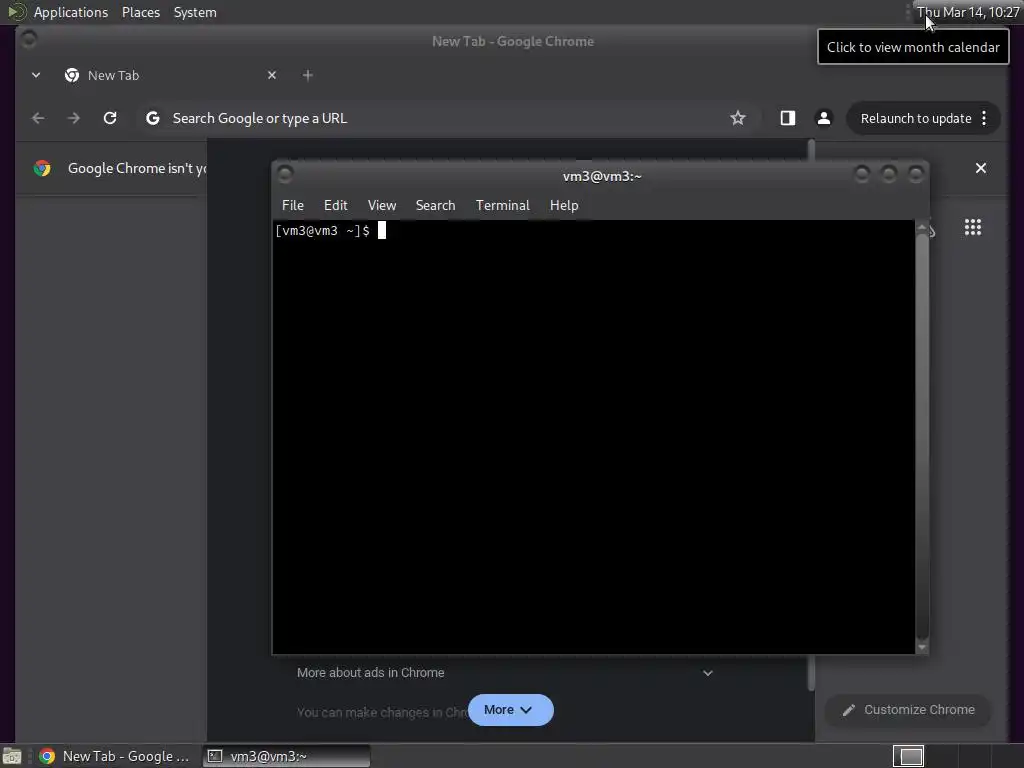Open the Google apps grid icon

coord(972,227)
